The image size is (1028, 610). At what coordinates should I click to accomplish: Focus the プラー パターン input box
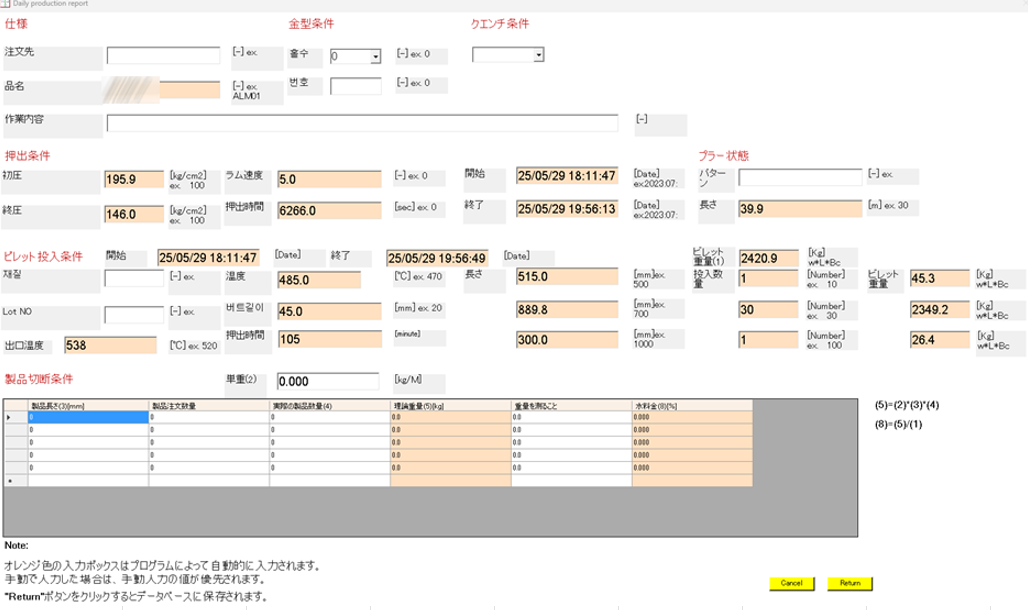pyautogui.click(x=799, y=177)
